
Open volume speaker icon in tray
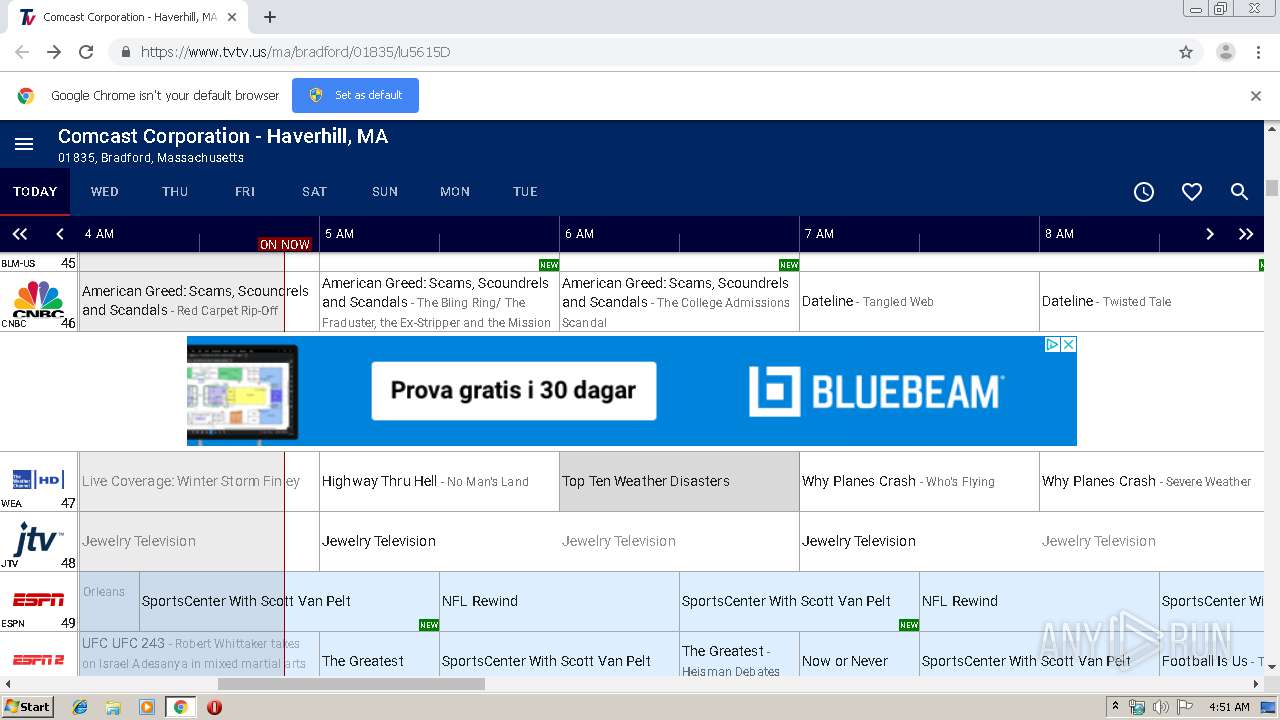[x=1161, y=707]
